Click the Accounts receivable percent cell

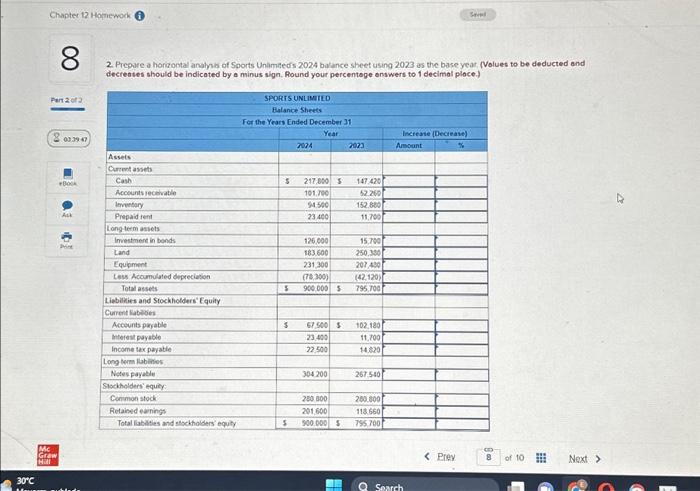[461, 193]
